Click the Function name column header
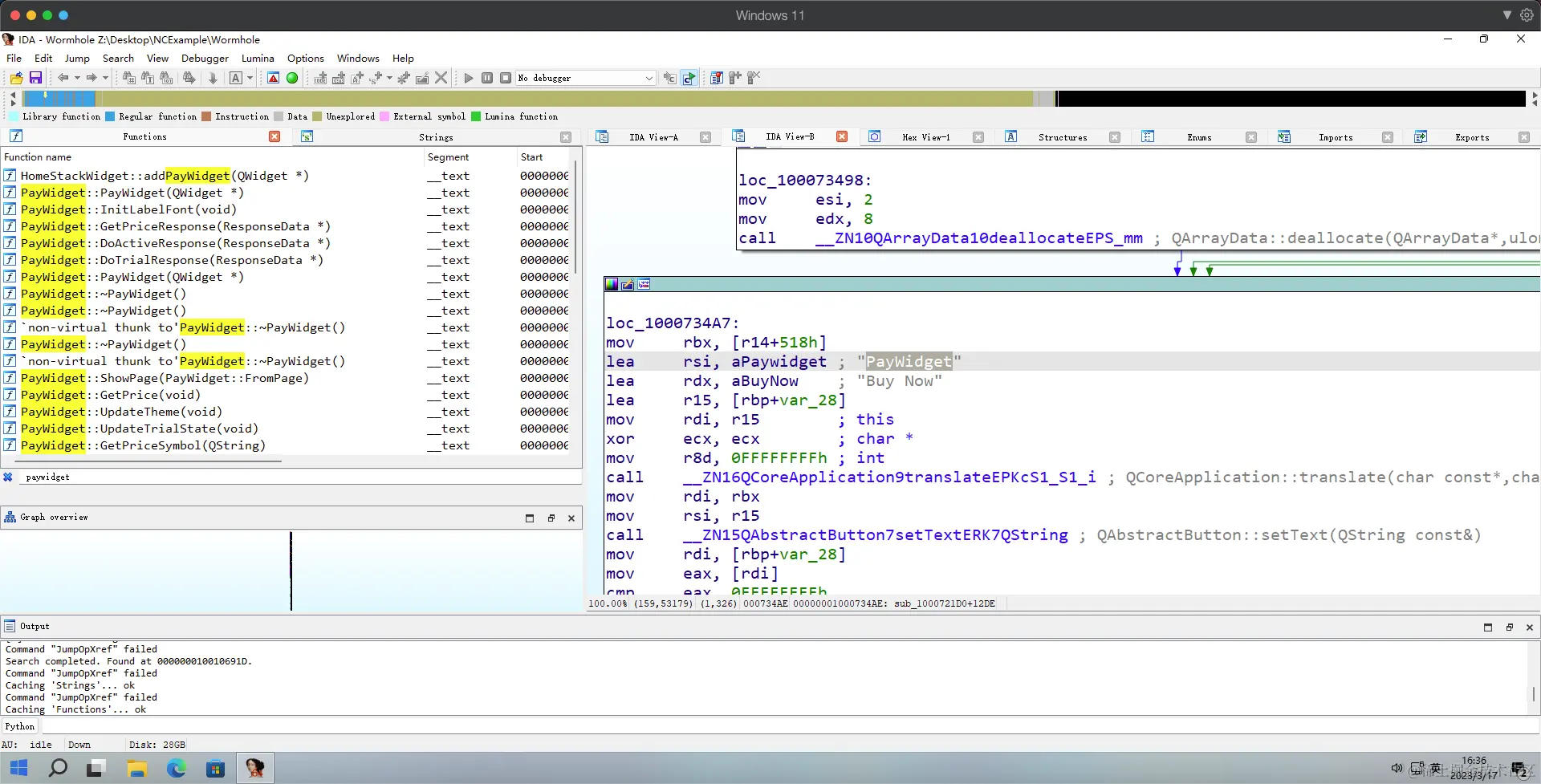The height and width of the screenshot is (784, 1541). [x=211, y=157]
